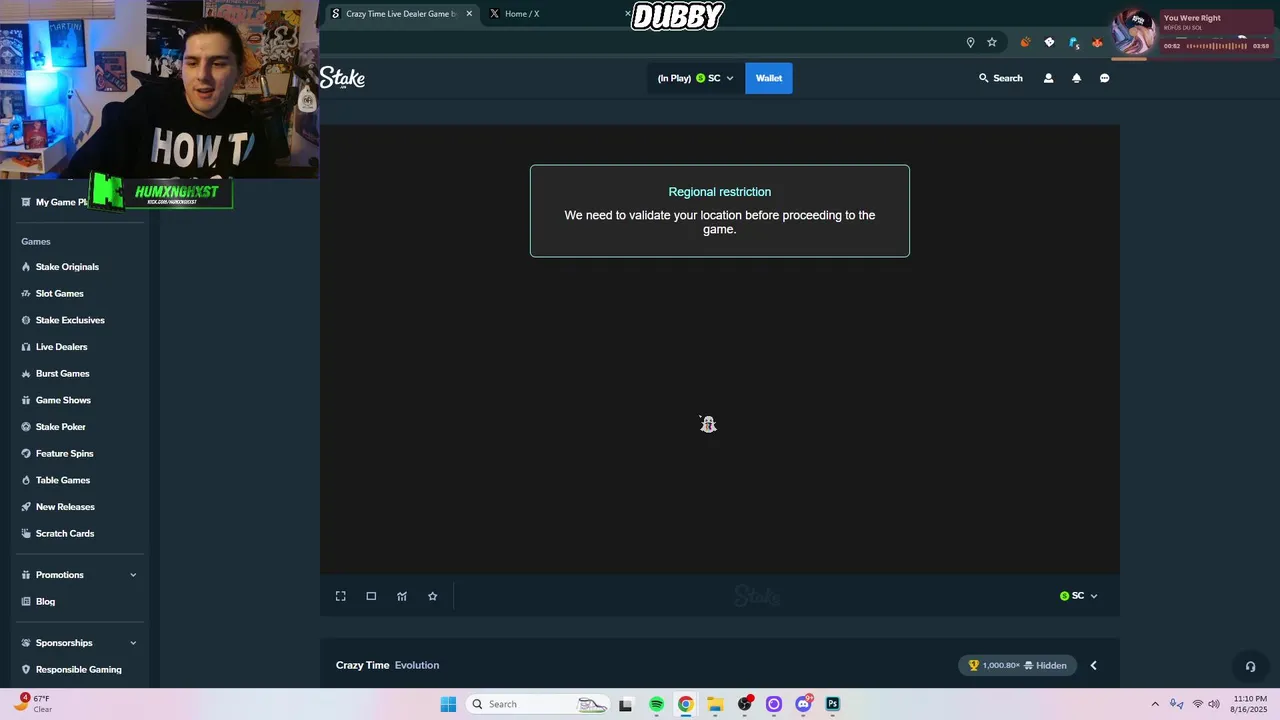Open Task View from the taskbar

point(625,704)
